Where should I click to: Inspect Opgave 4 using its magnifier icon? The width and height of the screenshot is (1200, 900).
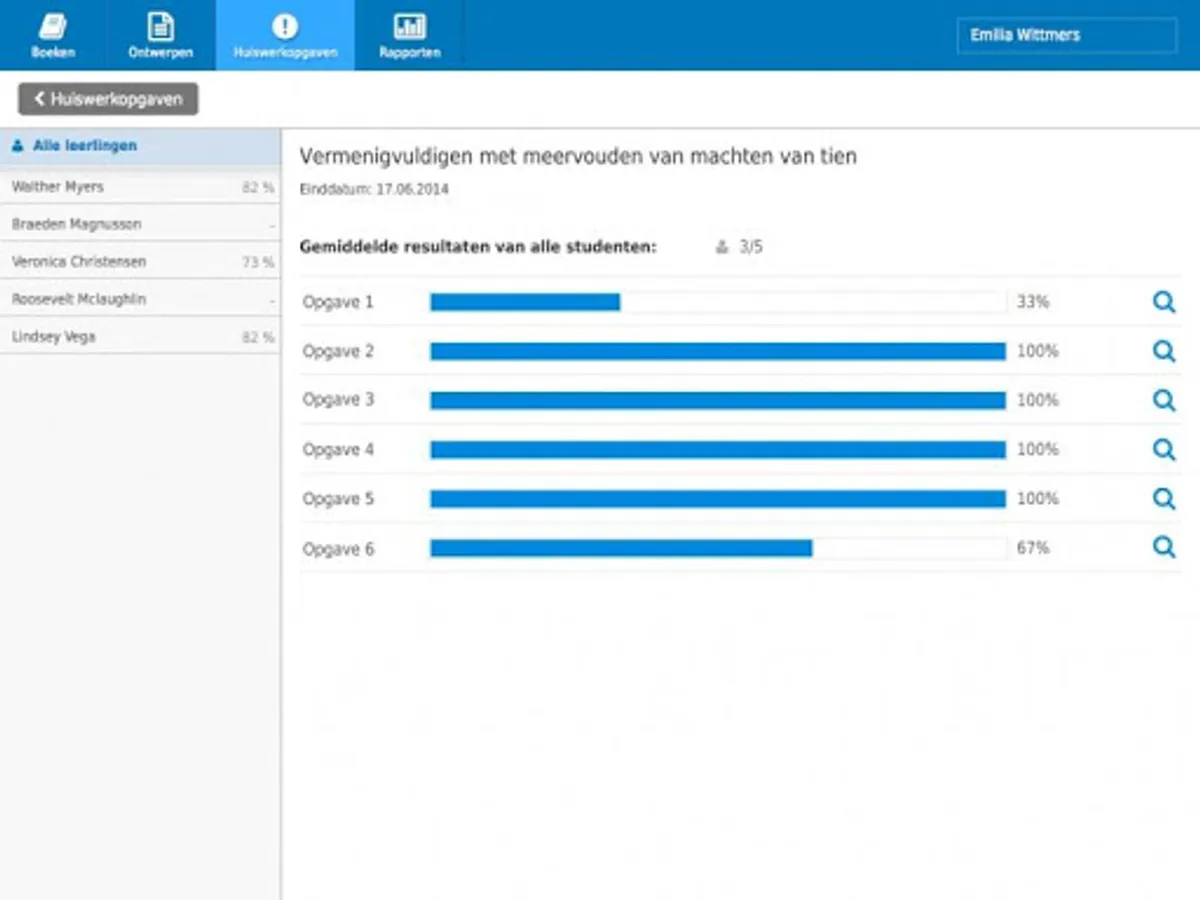coord(1163,450)
